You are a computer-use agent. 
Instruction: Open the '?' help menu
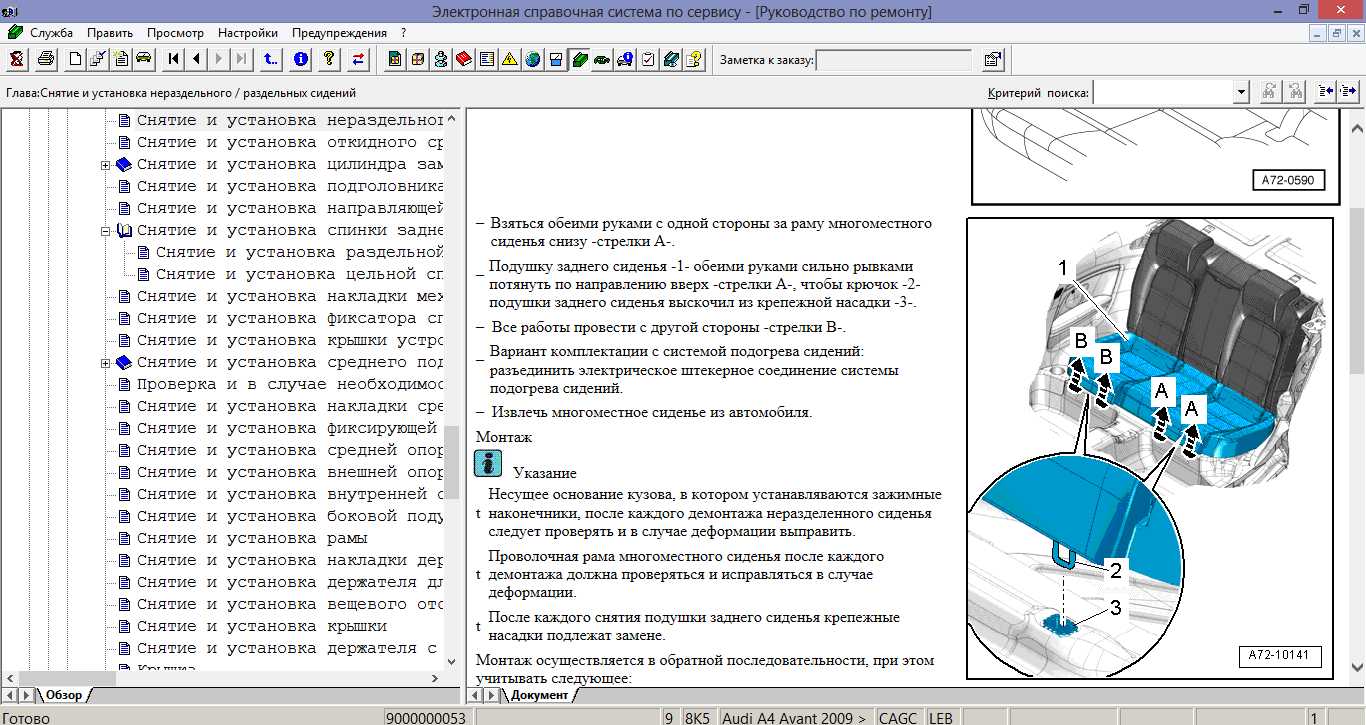(x=403, y=33)
